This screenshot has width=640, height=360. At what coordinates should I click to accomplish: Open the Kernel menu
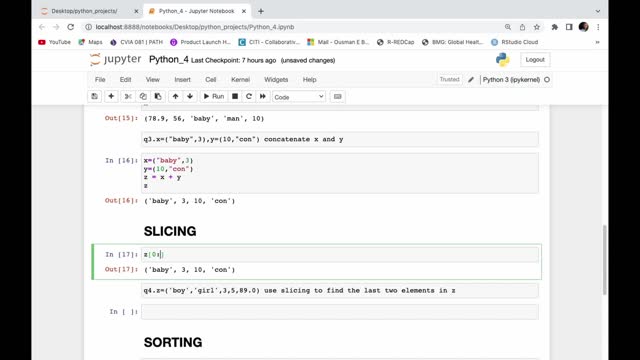(x=240, y=80)
